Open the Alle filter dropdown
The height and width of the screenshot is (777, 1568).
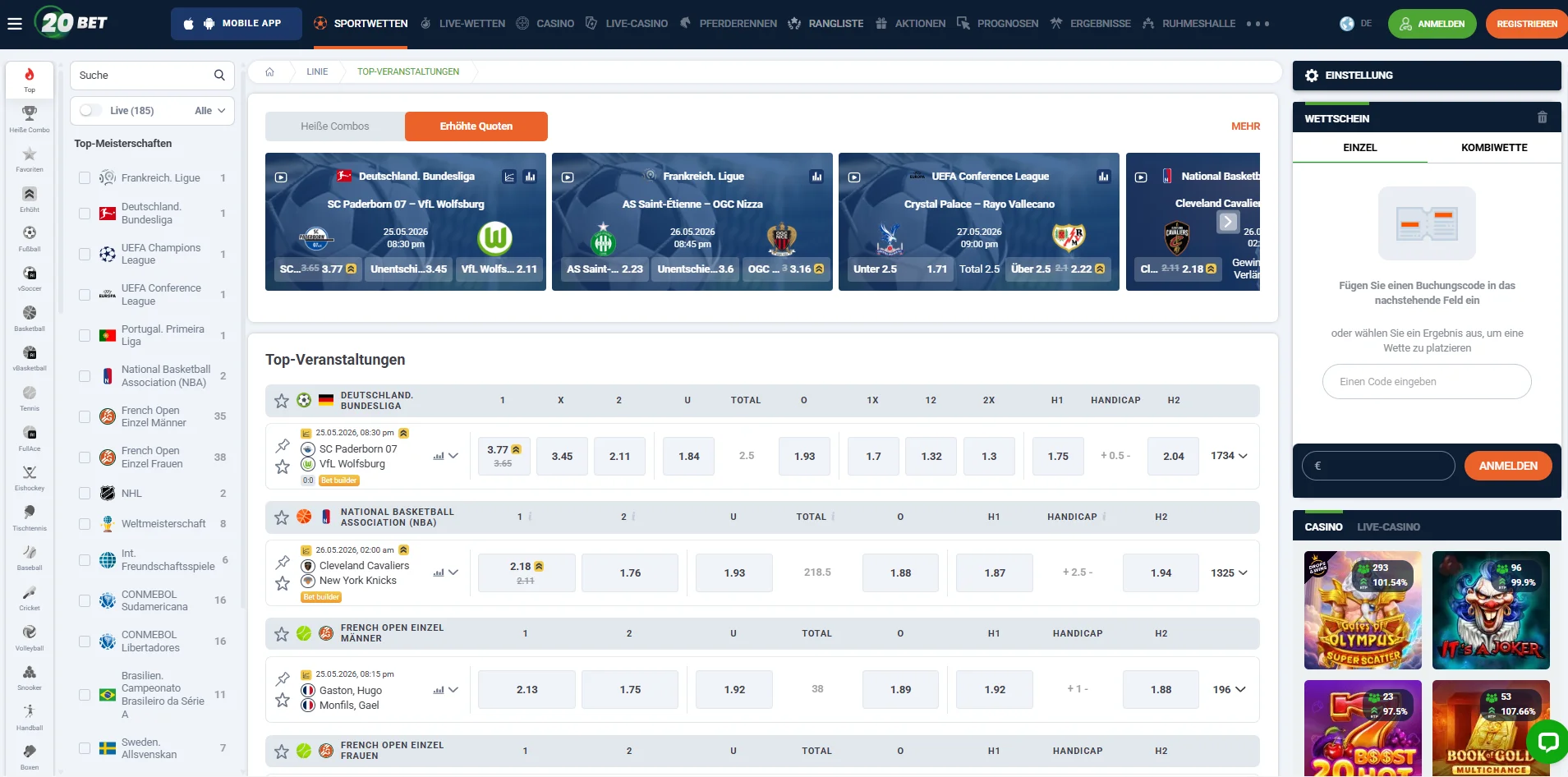[x=209, y=111]
